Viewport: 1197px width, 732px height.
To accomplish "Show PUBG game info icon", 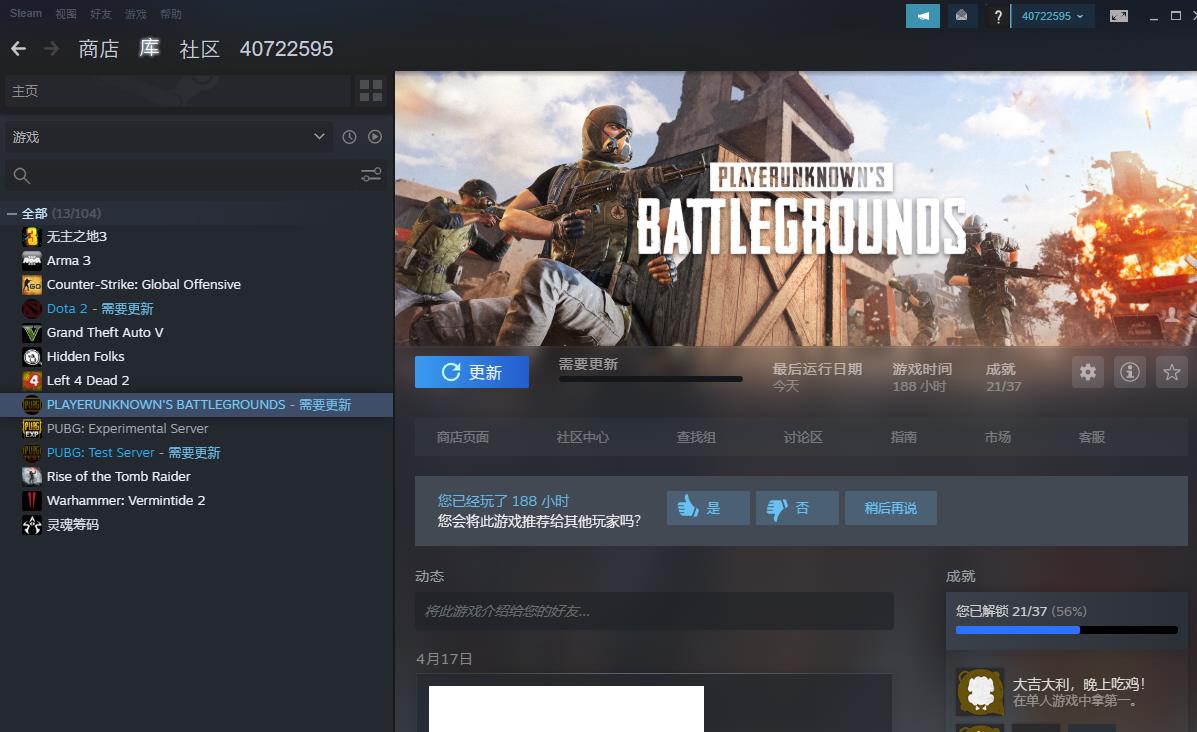I will tap(1130, 372).
